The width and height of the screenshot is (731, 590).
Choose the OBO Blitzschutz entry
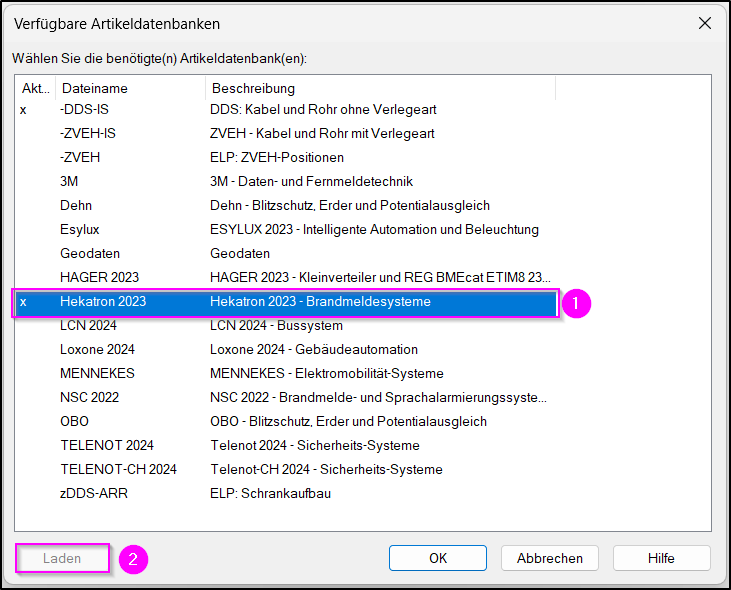(x=286, y=421)
